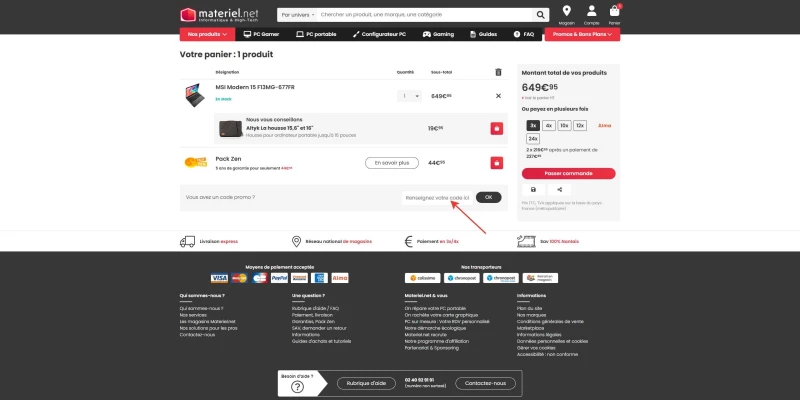Open MSI Modern 15 laptop thumbnail

[194, 95]
